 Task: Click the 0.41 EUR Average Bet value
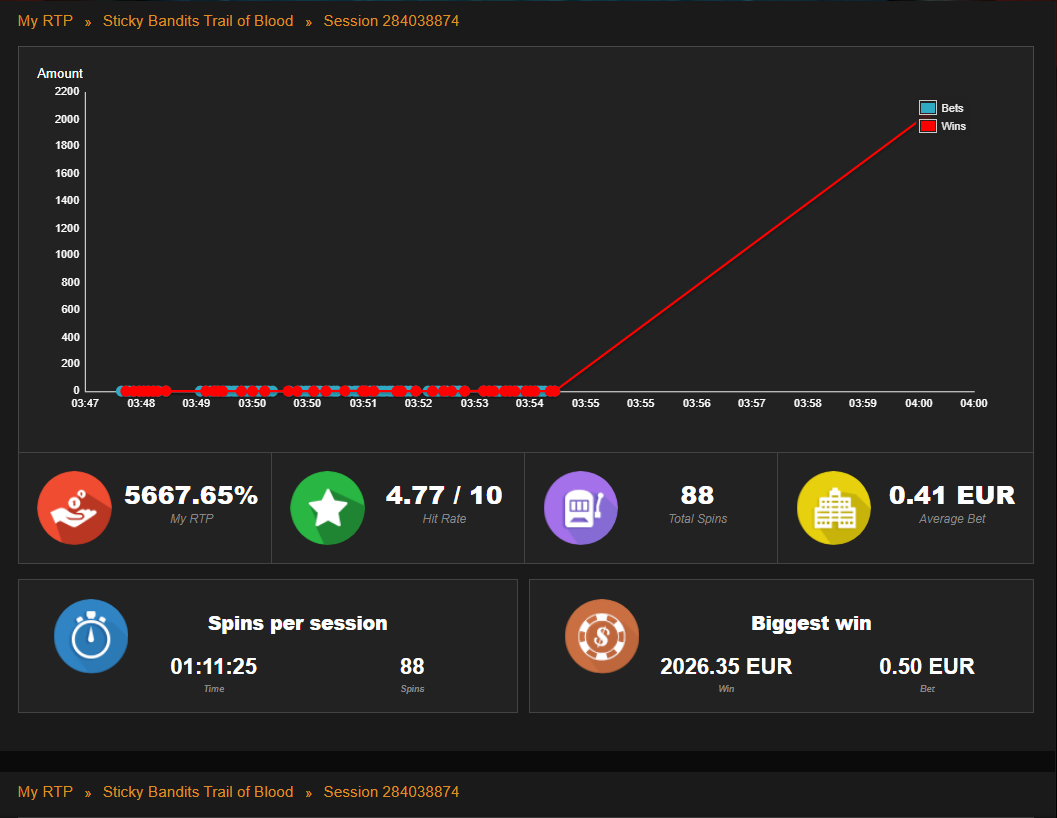pyautogui.click(x=952, y=495)
